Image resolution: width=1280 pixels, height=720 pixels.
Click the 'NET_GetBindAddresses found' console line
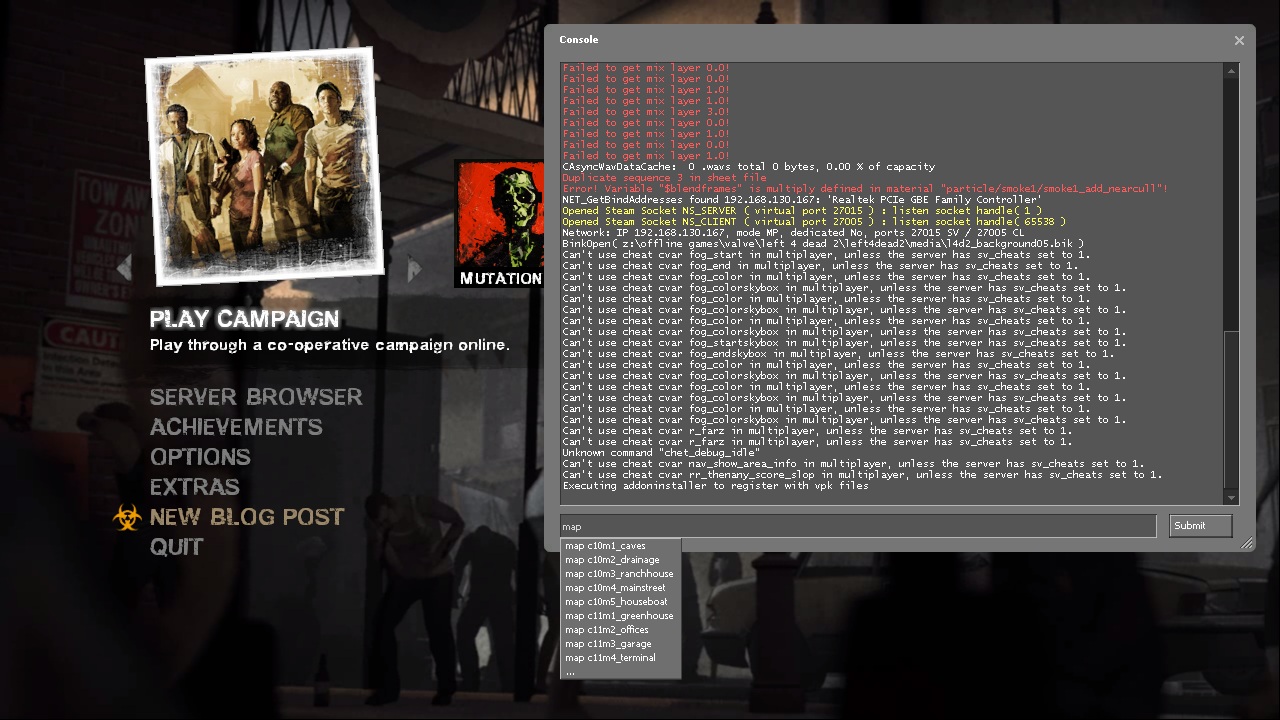(x=802, y=200)
